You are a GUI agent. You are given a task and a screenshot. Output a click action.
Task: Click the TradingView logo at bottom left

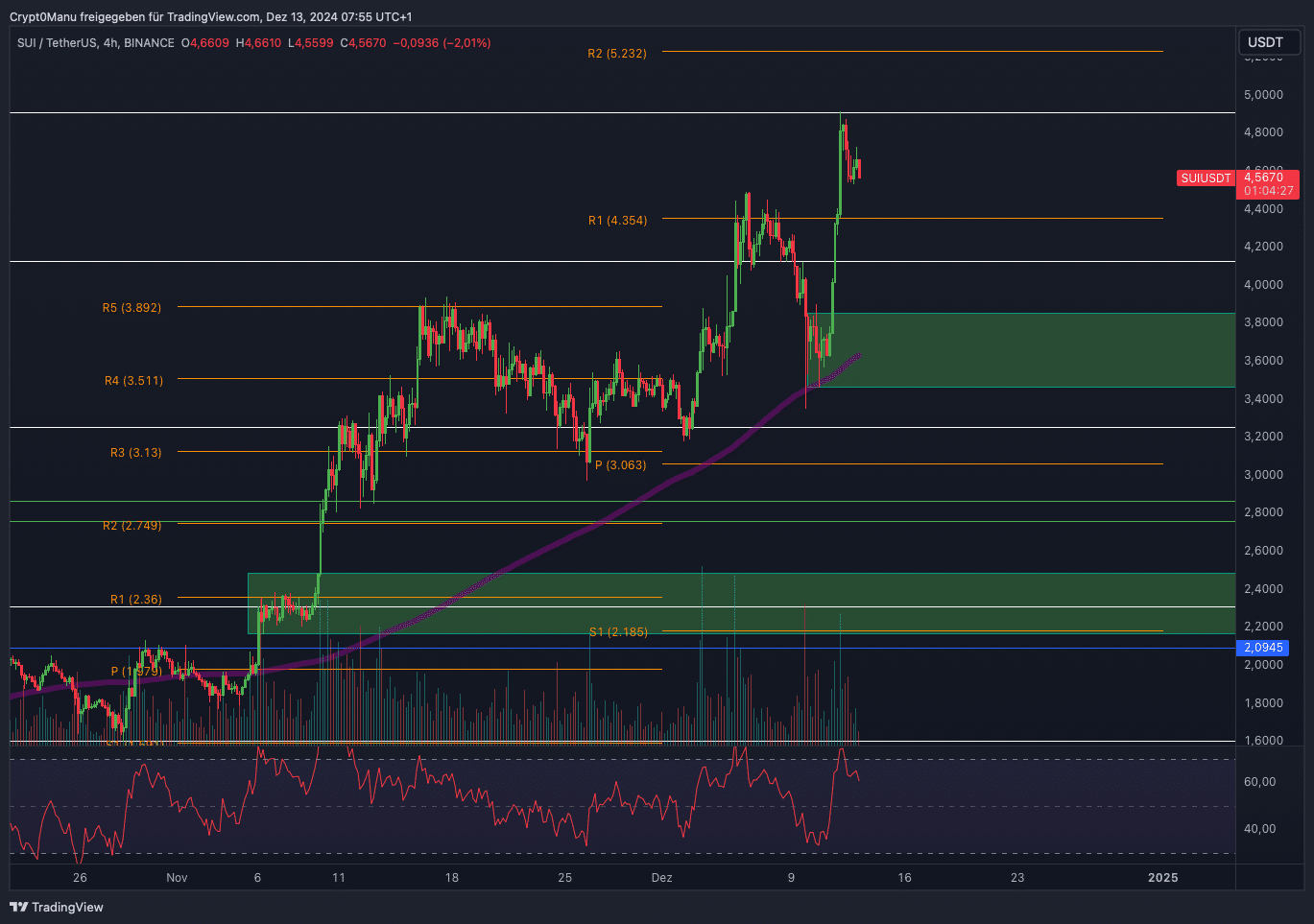[x=57, y=907]
